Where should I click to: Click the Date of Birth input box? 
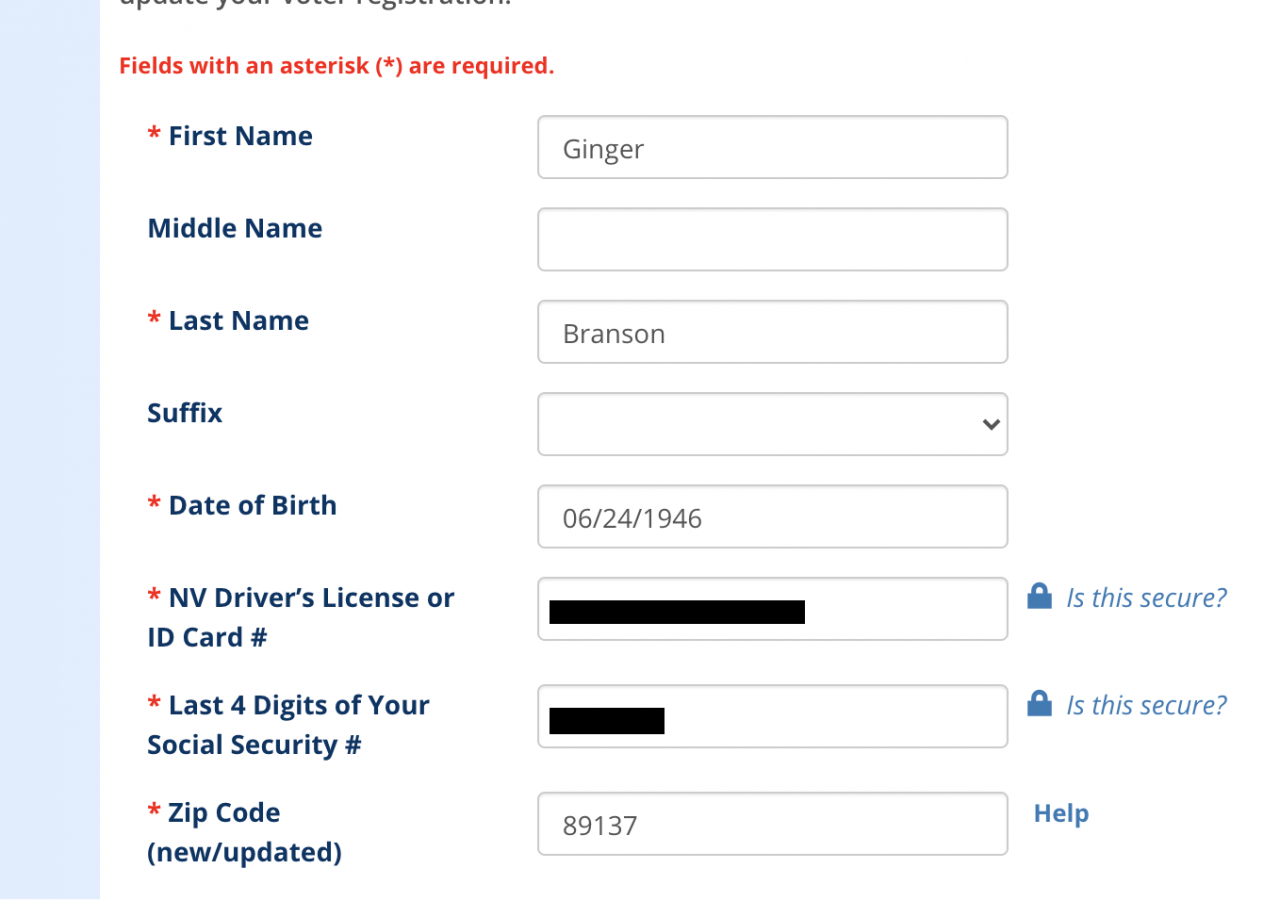point(772,517)
